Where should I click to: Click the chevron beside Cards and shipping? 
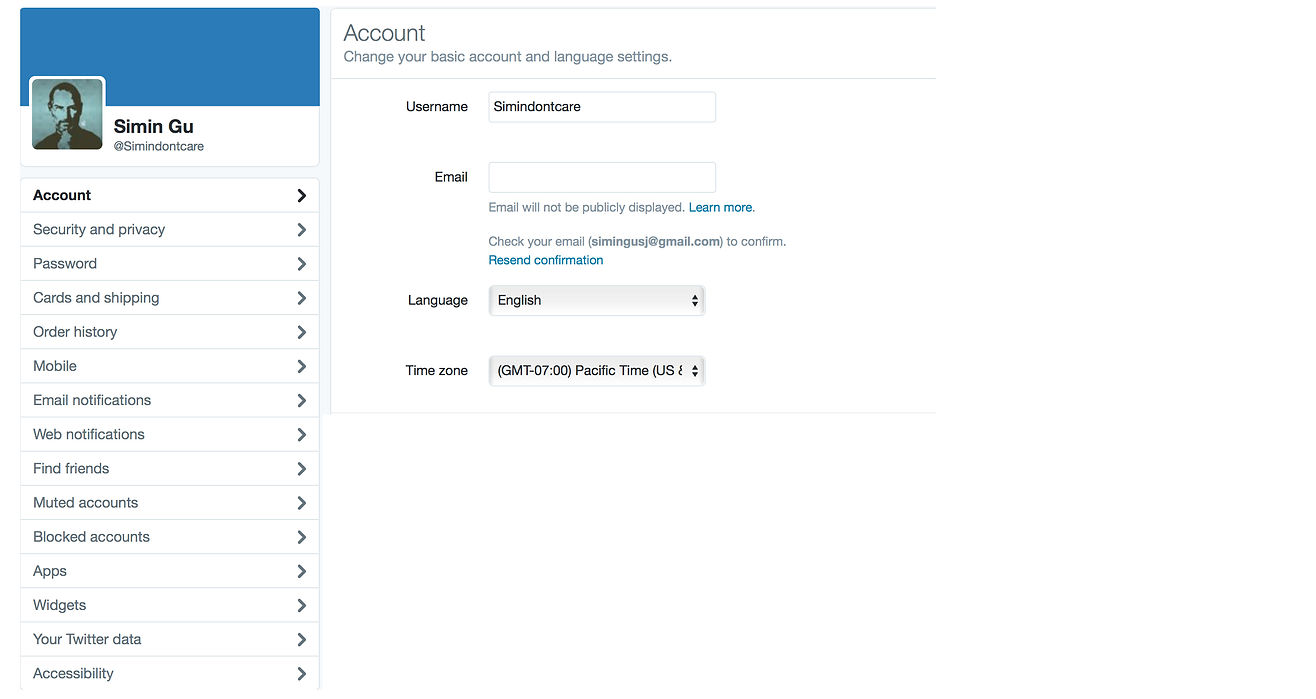[x=301, y=298]
